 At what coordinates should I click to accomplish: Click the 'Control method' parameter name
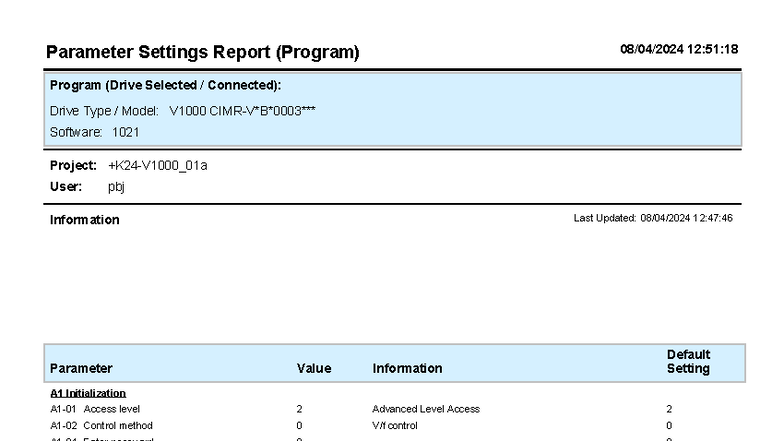click(118, 426)
